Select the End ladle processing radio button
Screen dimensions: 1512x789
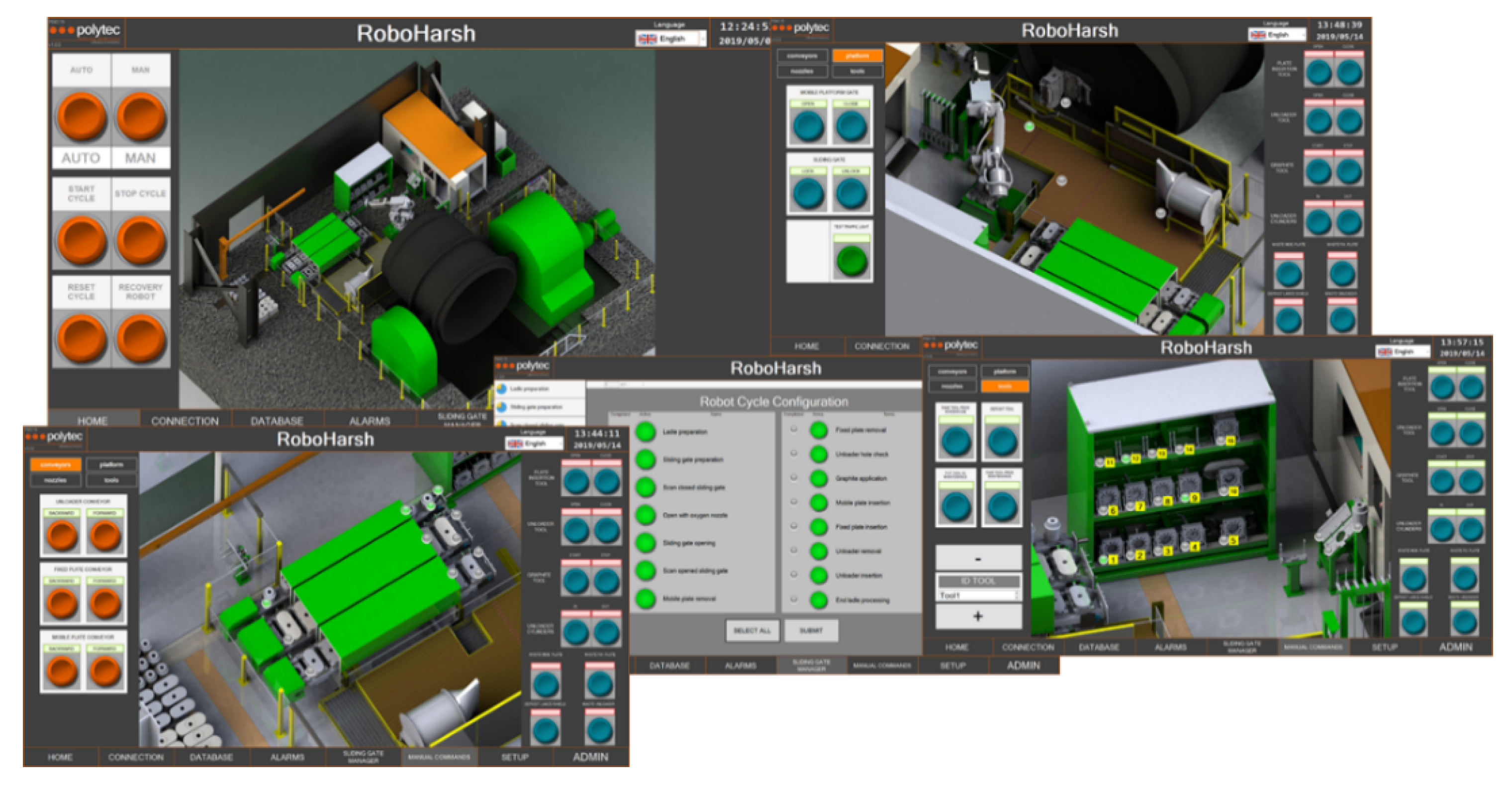794,599
